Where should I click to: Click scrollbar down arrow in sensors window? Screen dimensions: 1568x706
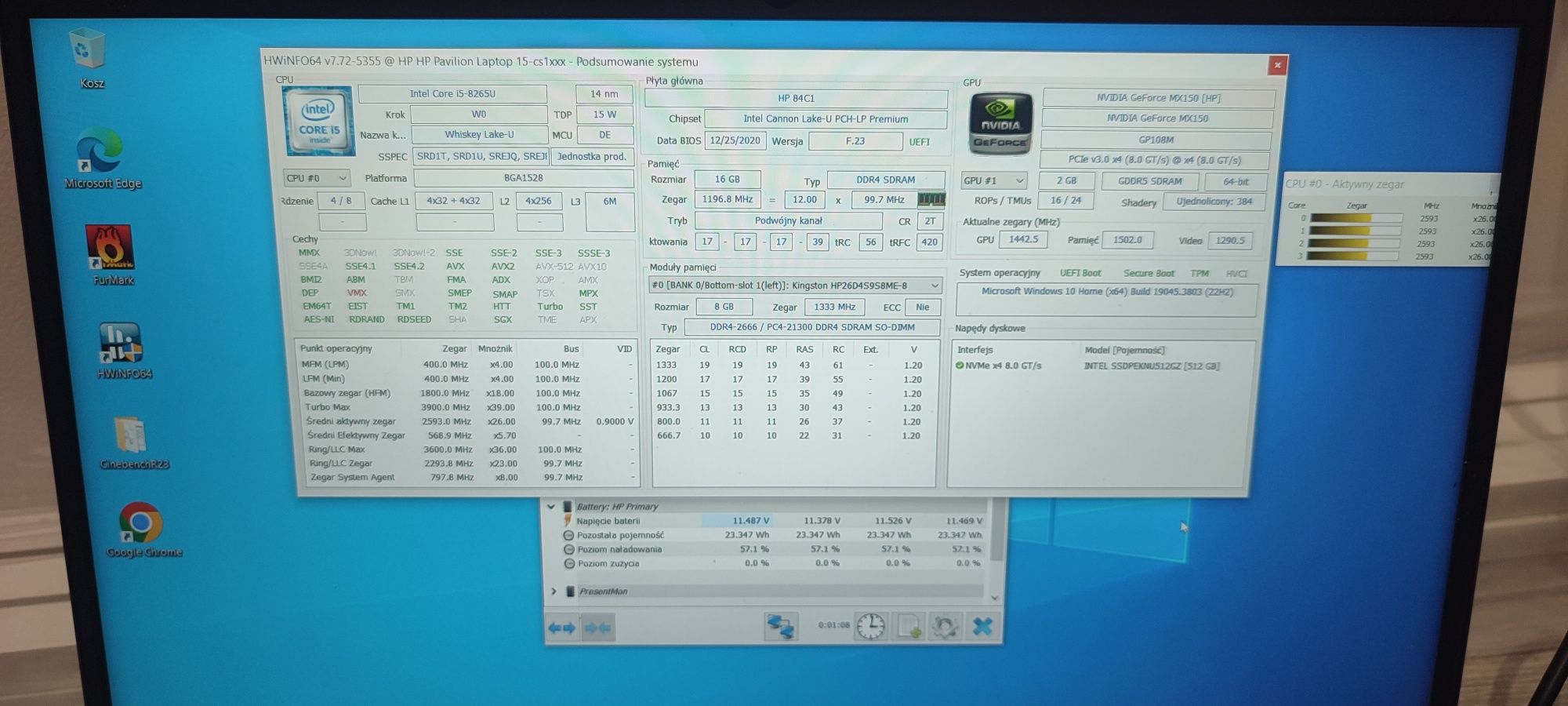[x=995, y=598]
